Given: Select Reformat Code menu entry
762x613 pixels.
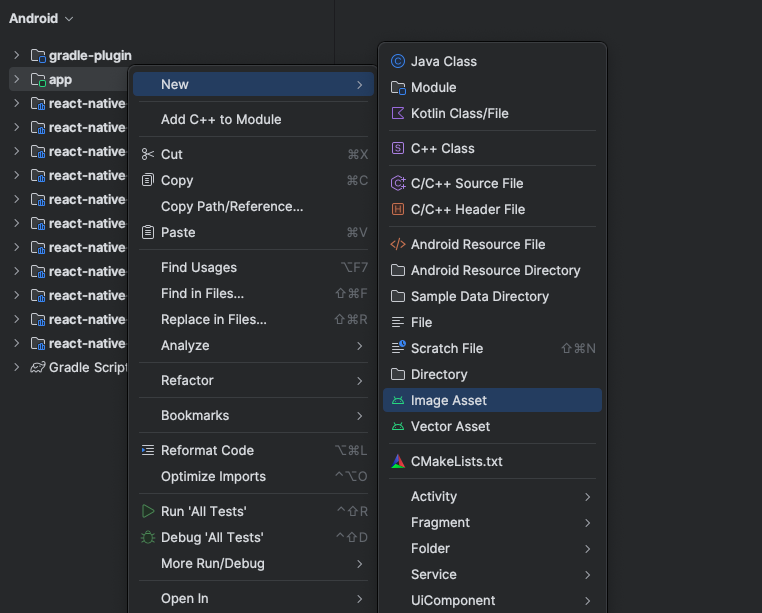Looking at the screenshot, I should point(207,450).
